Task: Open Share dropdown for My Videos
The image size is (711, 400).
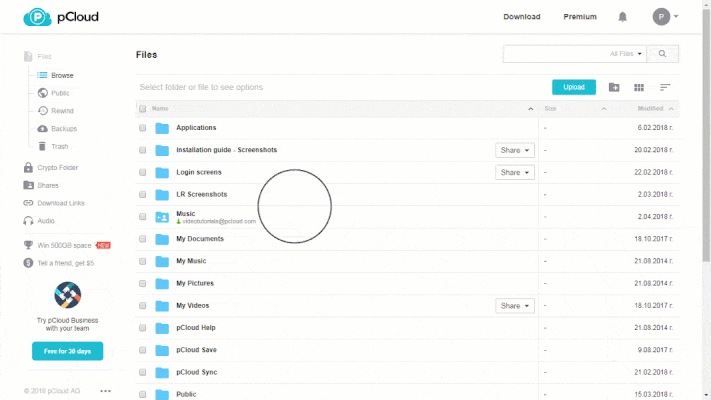Action: click(x=515, y=306)
